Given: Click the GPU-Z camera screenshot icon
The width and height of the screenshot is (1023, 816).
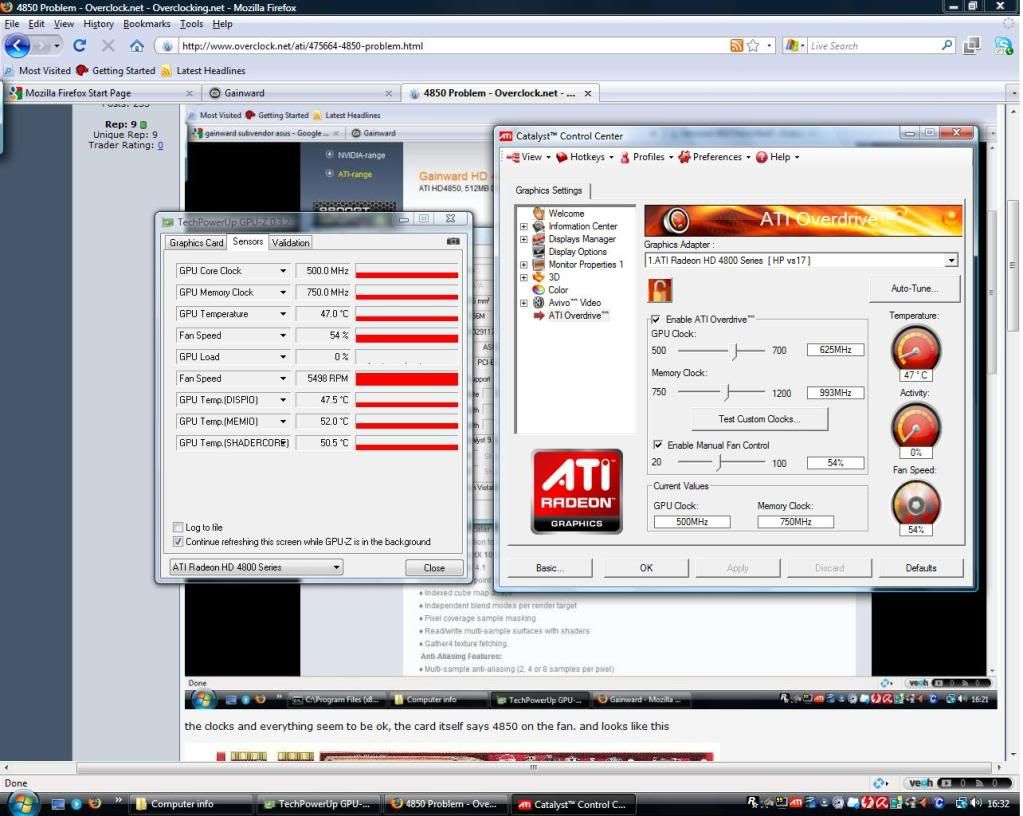Looking at the screenshot, I should (x=453, y=241).
